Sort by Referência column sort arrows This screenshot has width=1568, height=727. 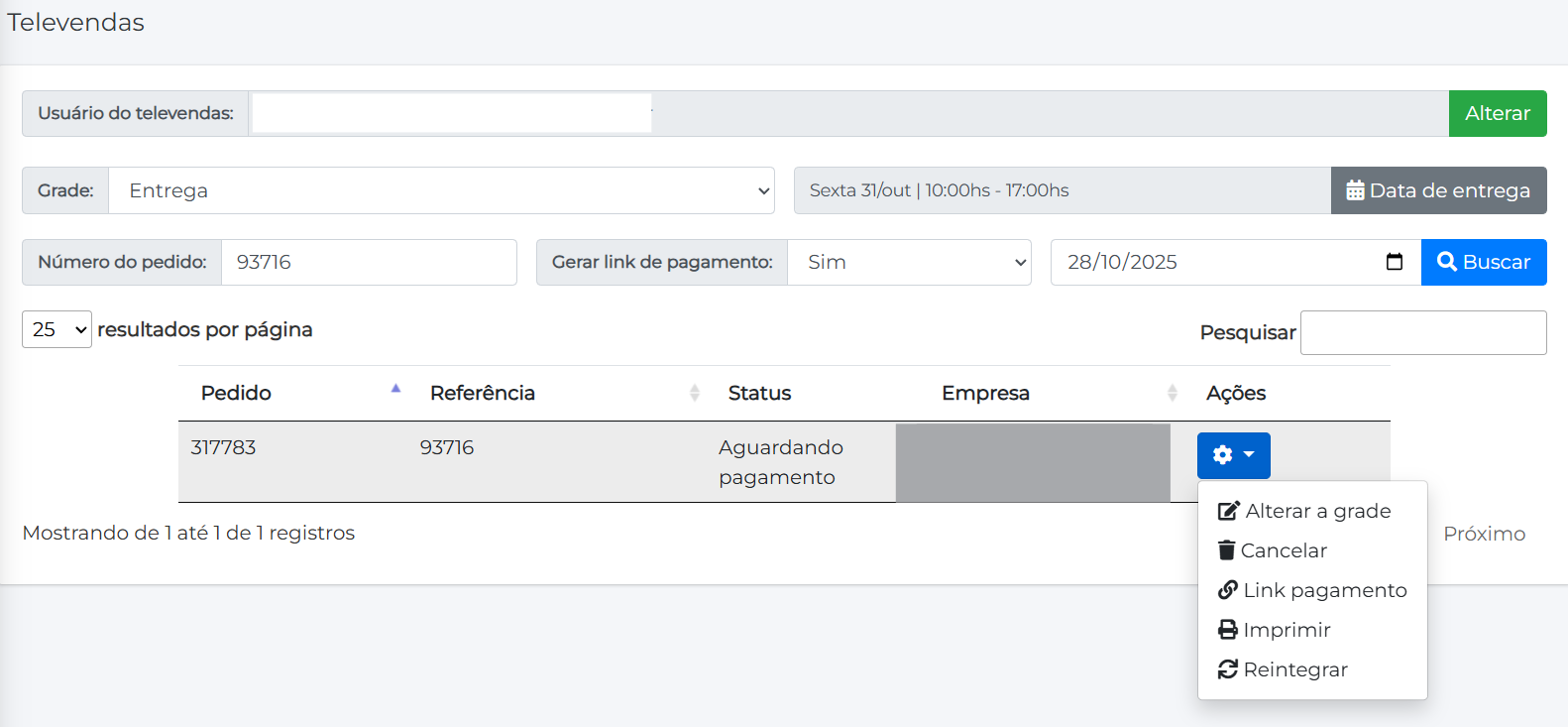tap(694, 393)
